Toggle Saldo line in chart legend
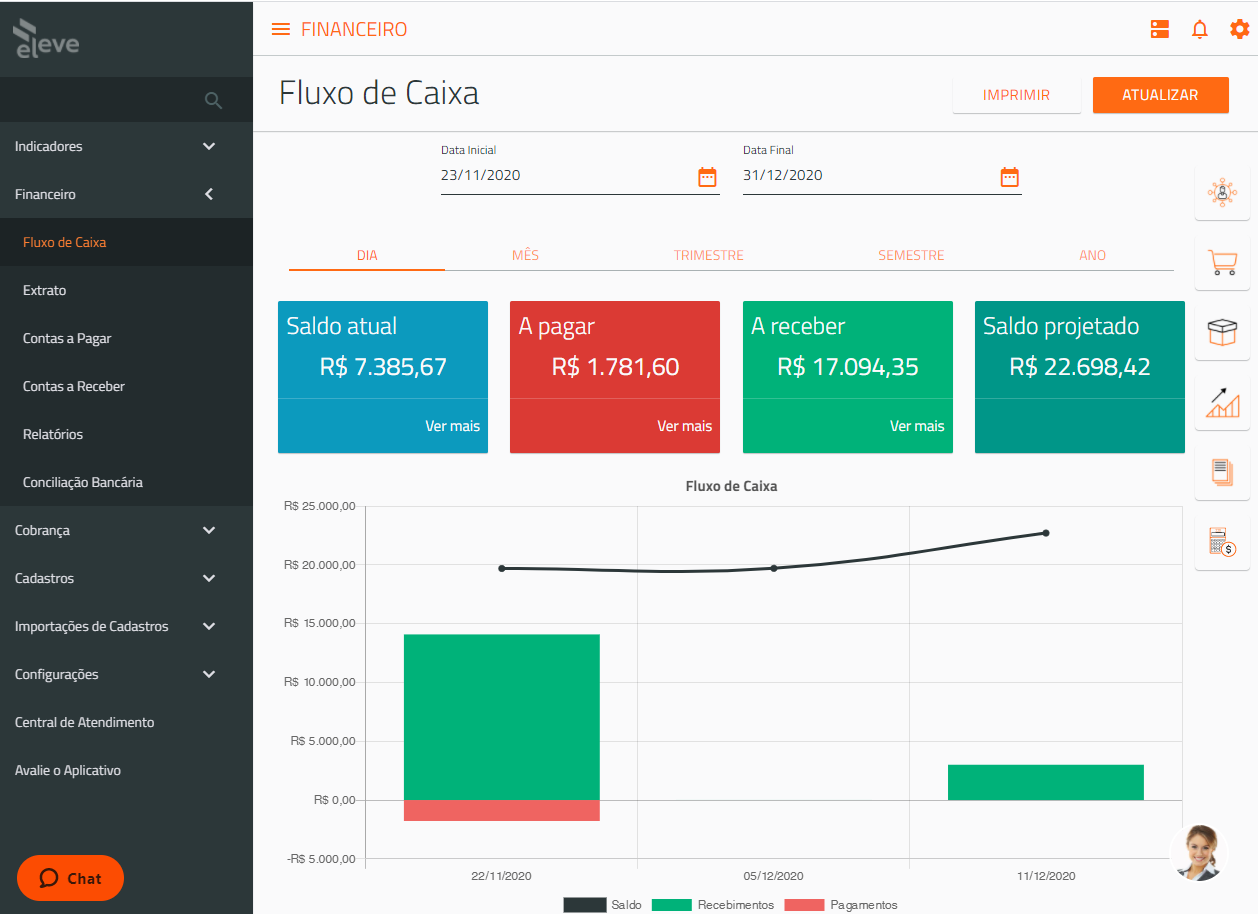 pos(603,905)
